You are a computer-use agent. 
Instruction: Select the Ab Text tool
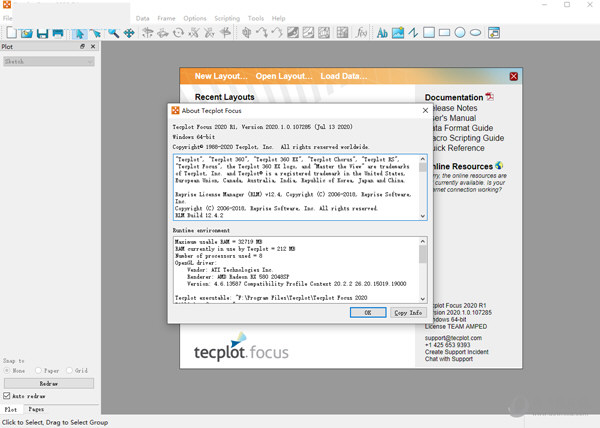[x=382, y=33]
